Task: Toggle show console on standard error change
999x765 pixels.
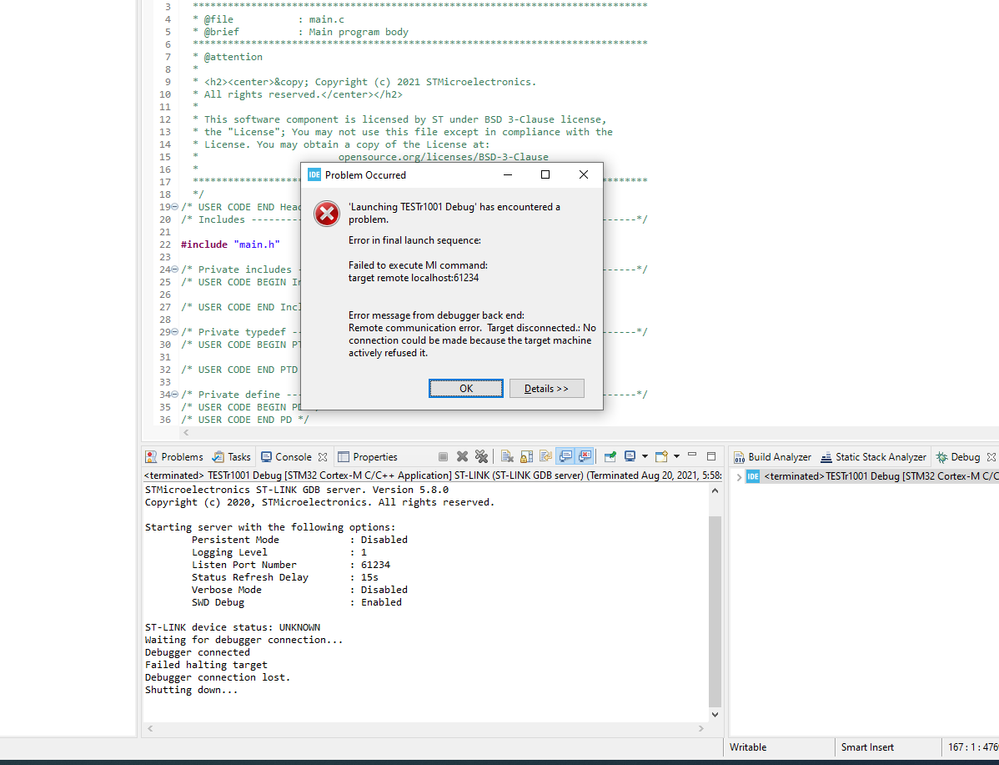Action: [584, 457]
